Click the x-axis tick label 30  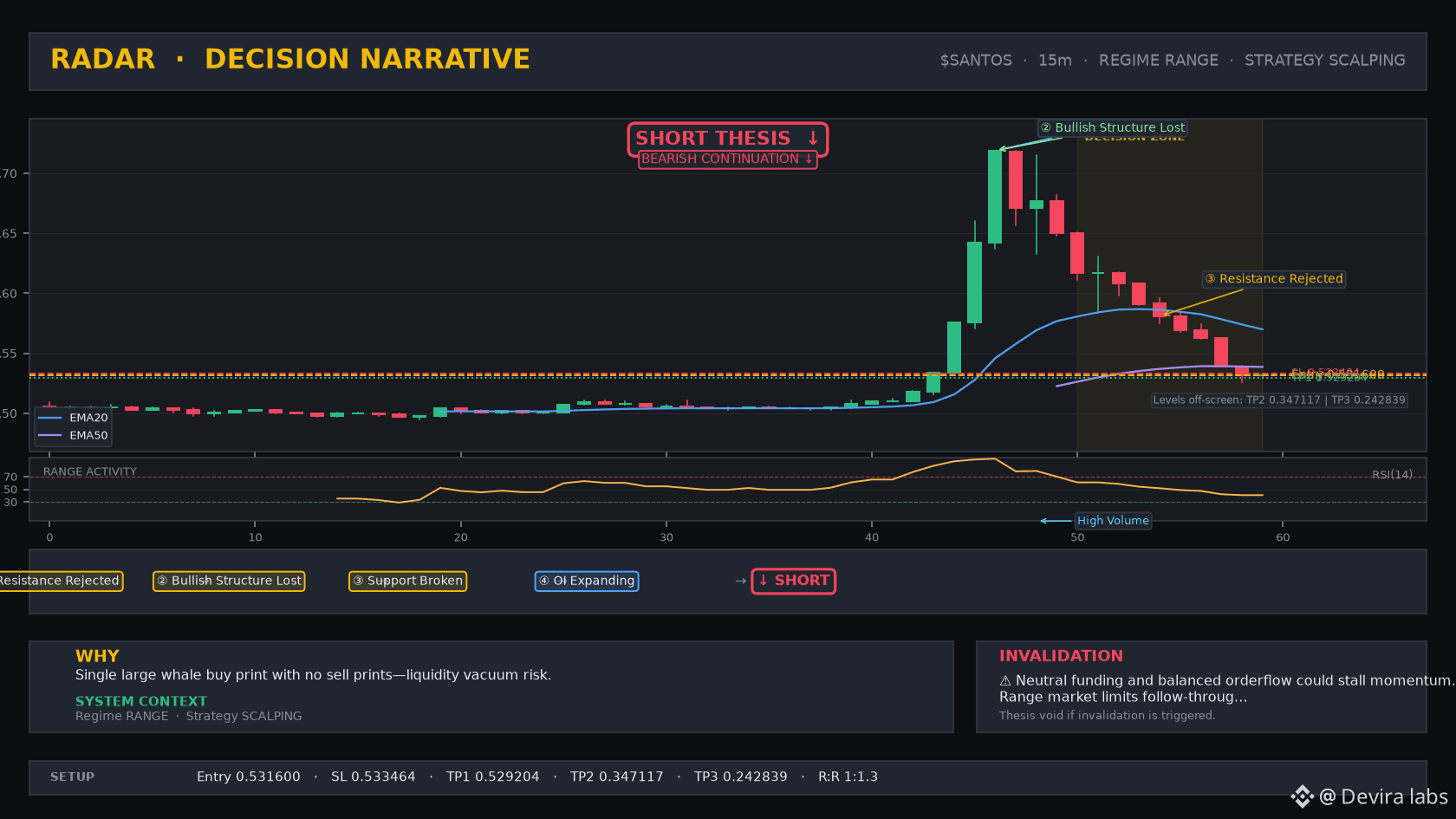point(666,537)
